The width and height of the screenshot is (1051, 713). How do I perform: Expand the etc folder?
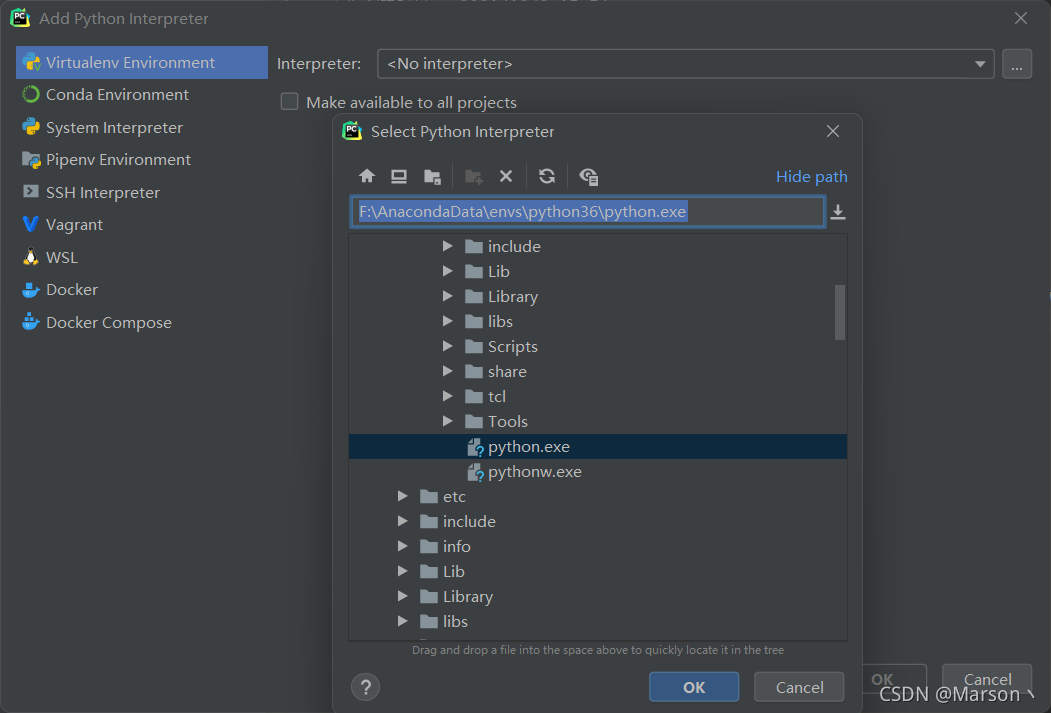[402, 497]
